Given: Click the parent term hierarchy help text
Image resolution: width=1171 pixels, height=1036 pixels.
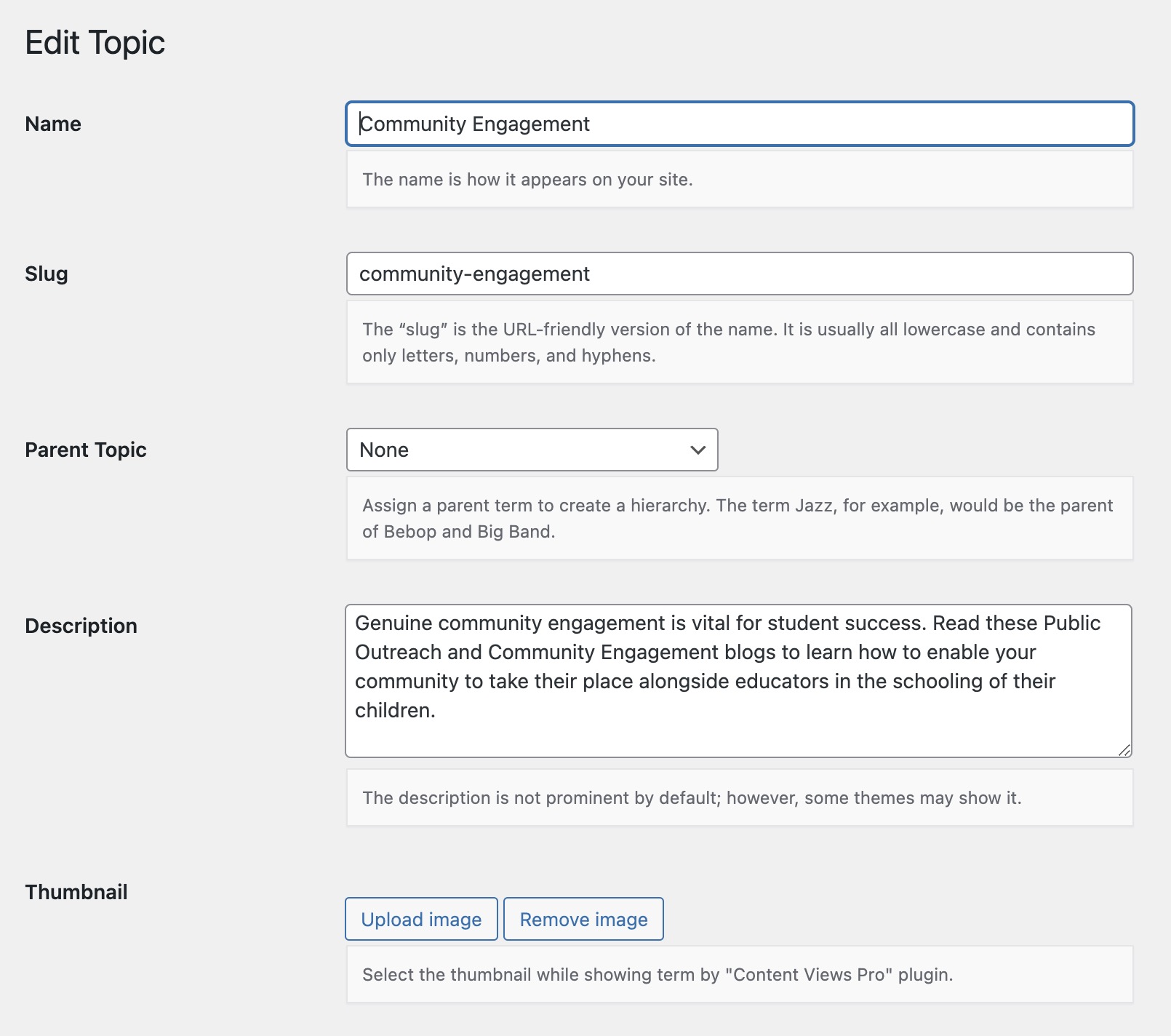Looking at the screenshot, I should click(738, 518).
